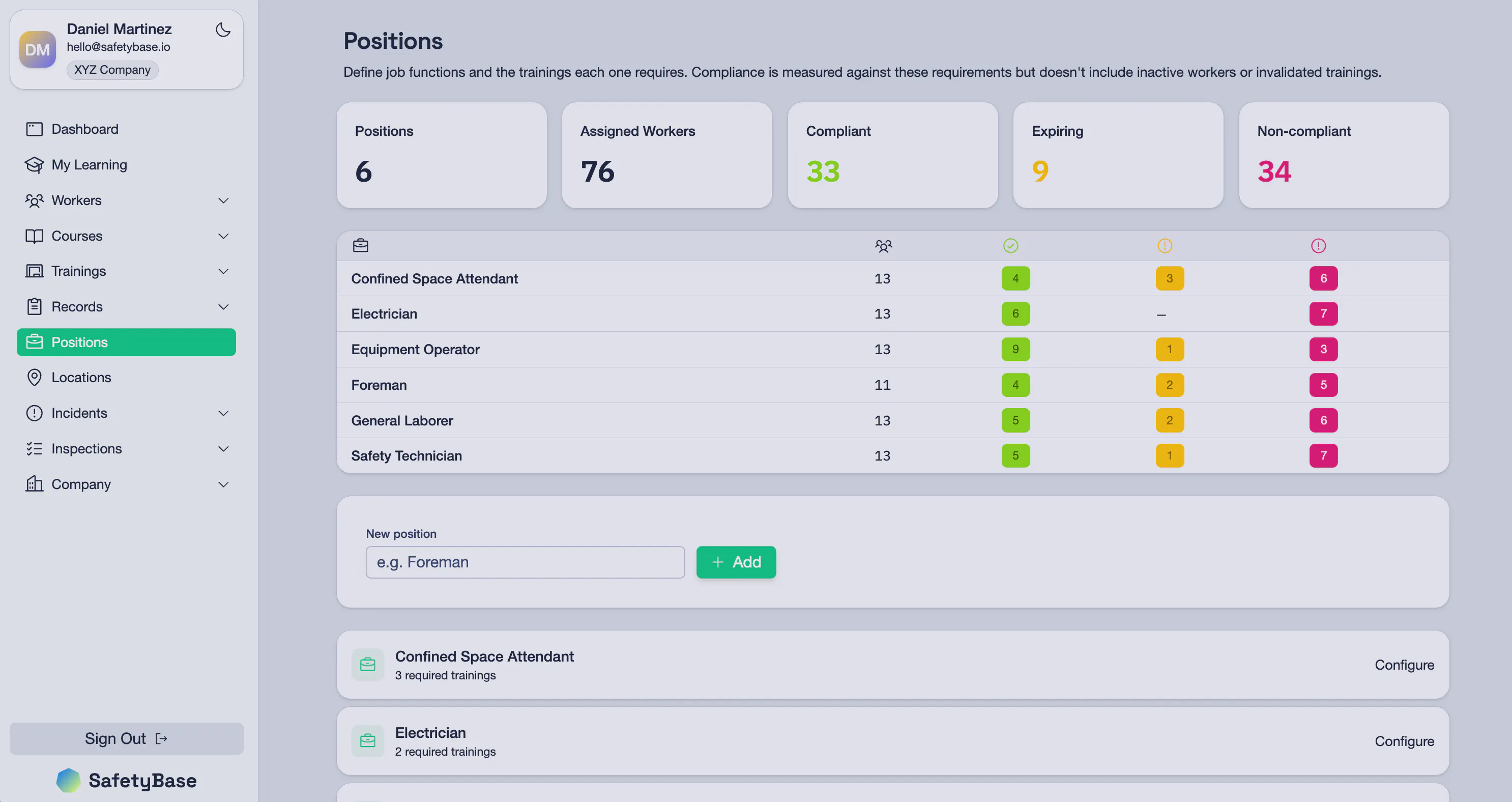This screenshot has width=1512, height=802.
Task: Click the Trainings sidebar icon
Action: coord(34,271)
